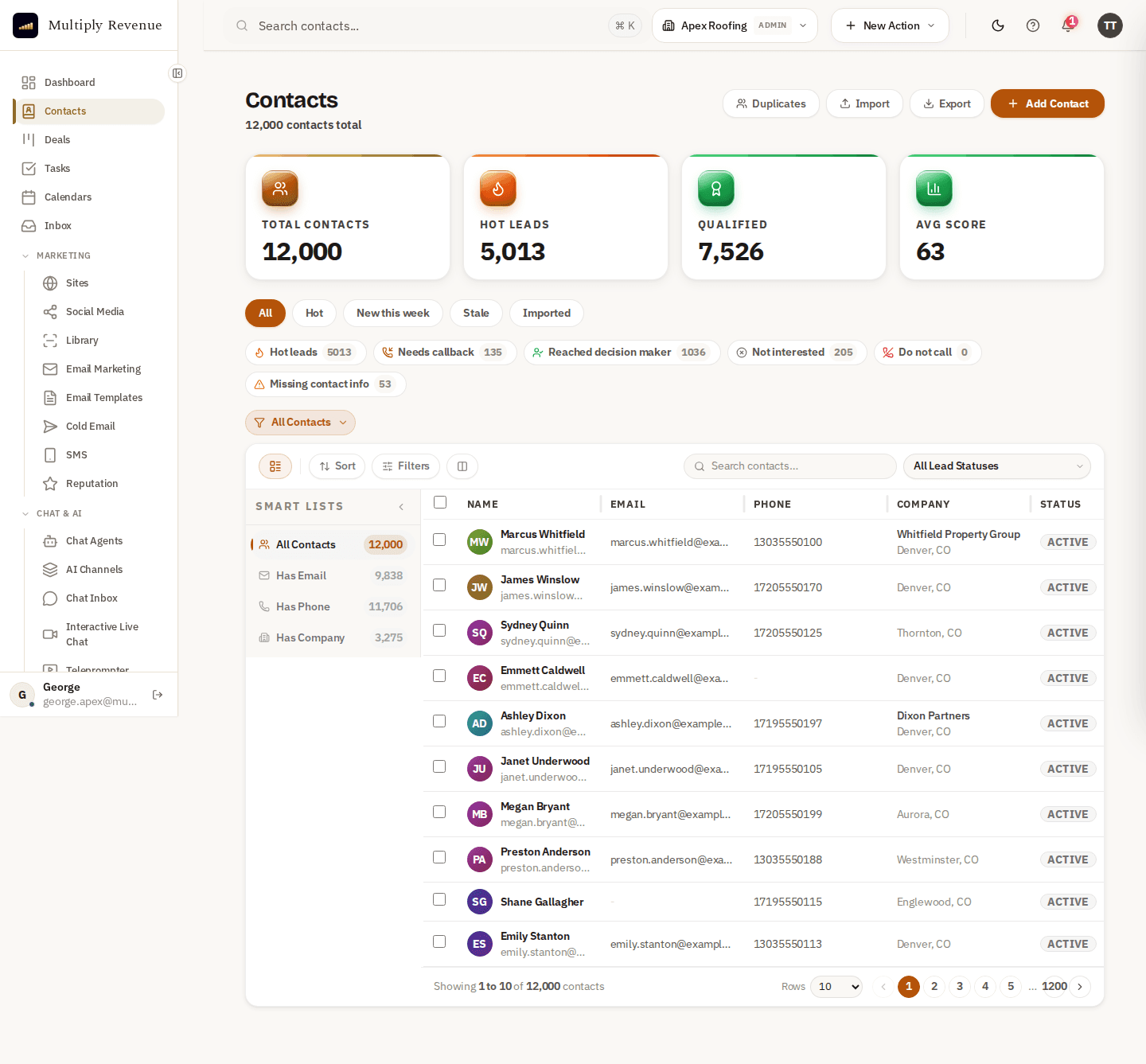Screen dimensions: 1146x1064
Task: Tick the select-all header checkbox
Action: click(x=440, y=502)
